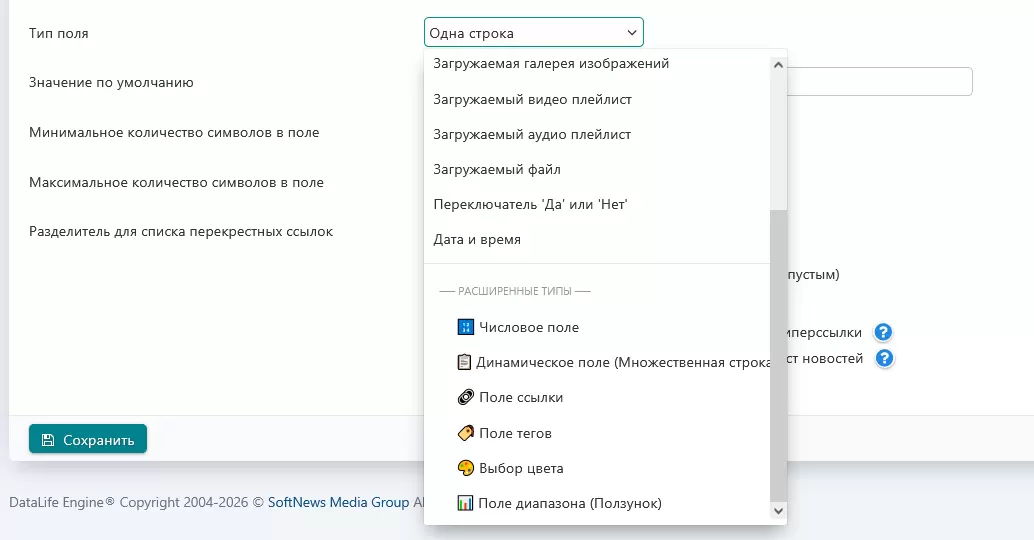Select 'Загружаемый файл' from list
The height and width of the screenshot is (540, 1034).
[x=497, y=169]
